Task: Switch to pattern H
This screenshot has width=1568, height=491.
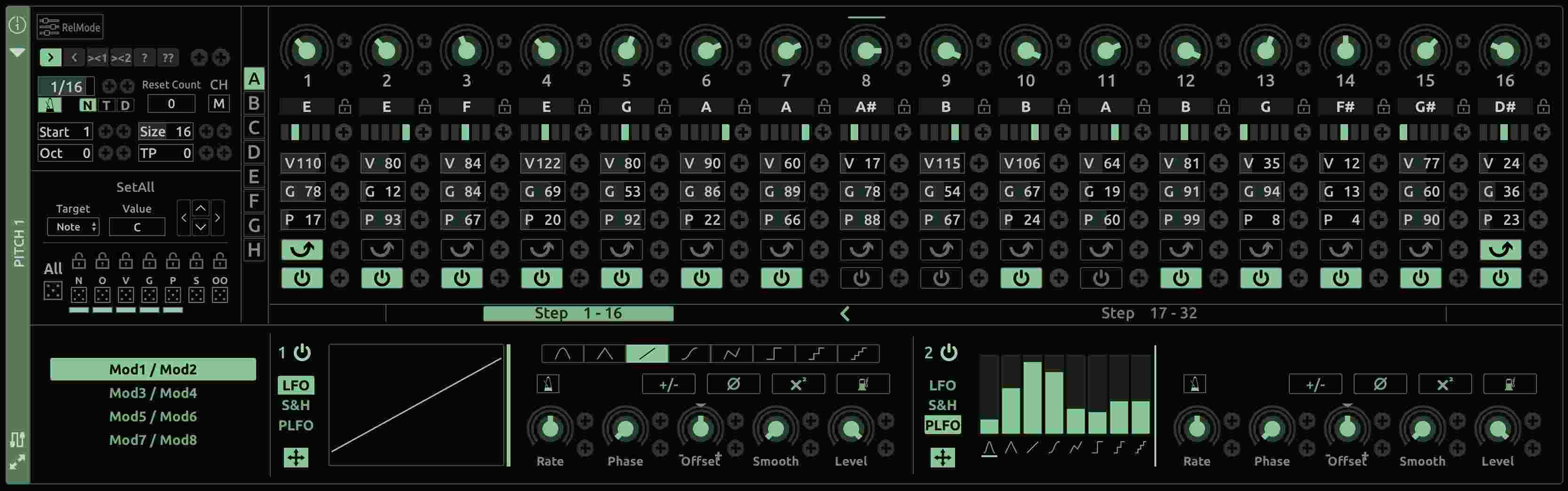Action: (x=254, y=250)
